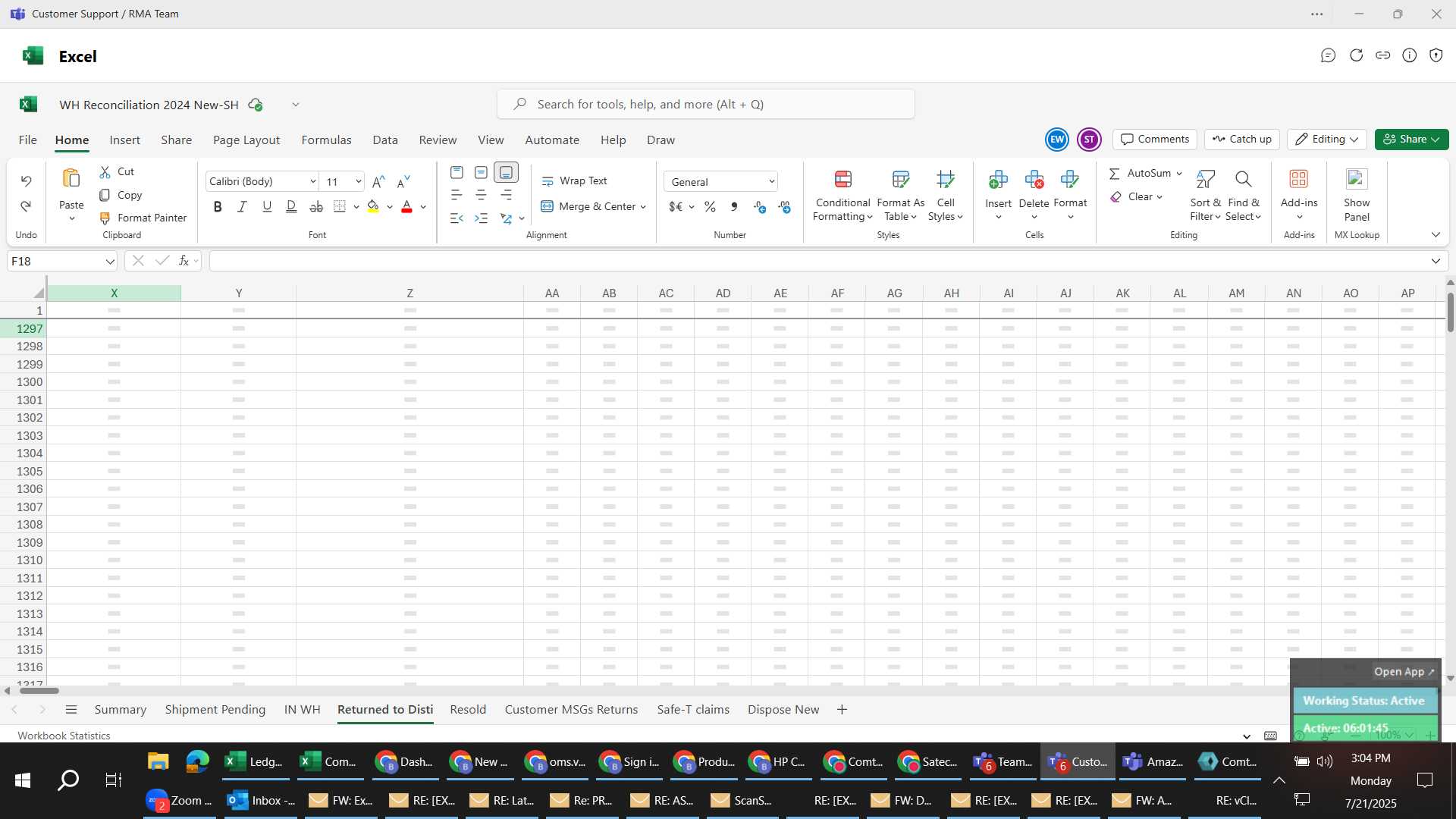Image resolution: width=1456 pixels, height=819 pixels.
Task: Add a new sheet with plus button
Action: coord(842,709)
